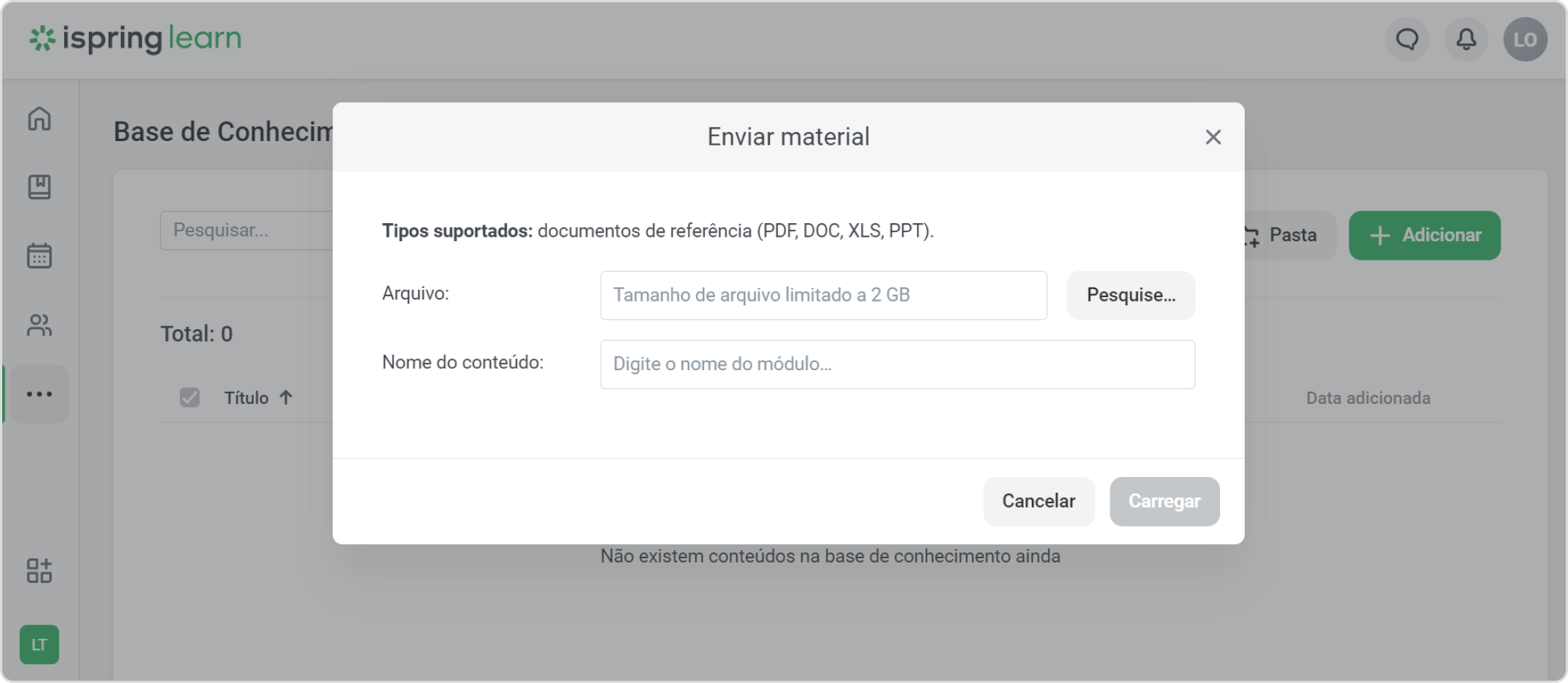Click the Arquivo file path field
Screen dimensions: 1568x683
(x=824, y=296)
